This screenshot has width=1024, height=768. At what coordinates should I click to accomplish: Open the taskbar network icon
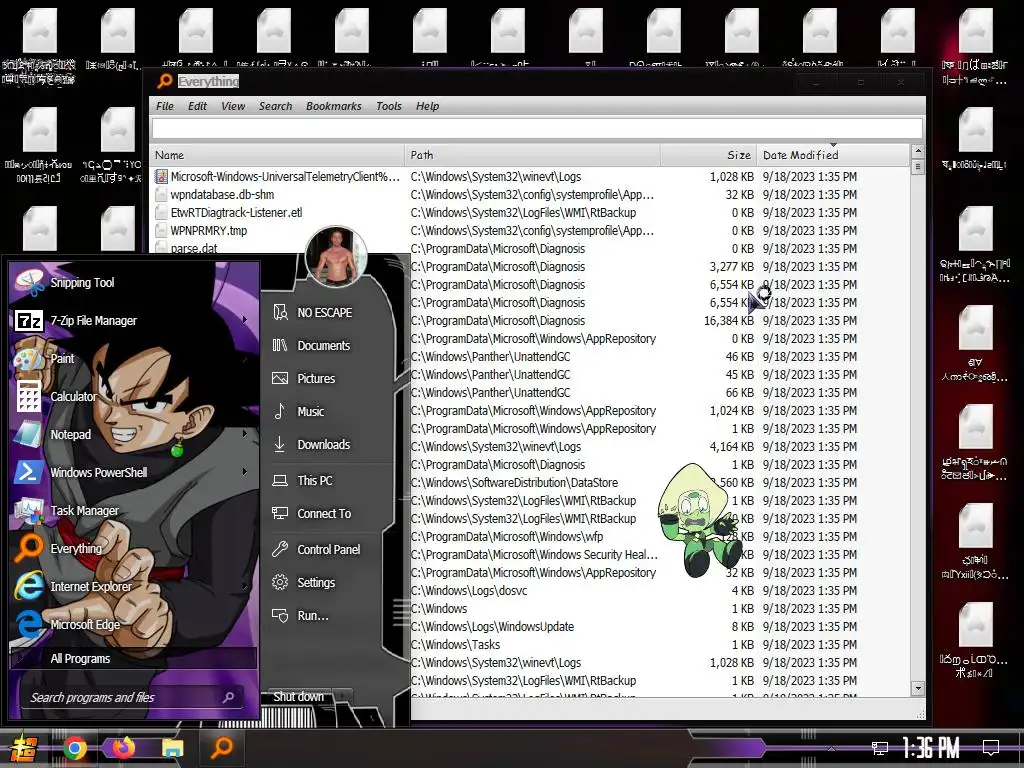pyautogui.click(x=880, y=748)
